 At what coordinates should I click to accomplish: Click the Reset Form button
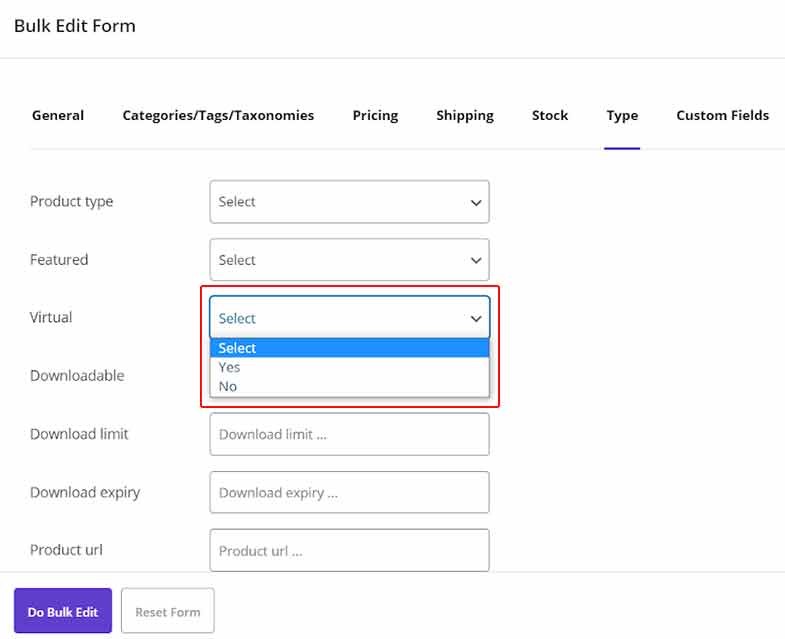click(x=167, y=611)
